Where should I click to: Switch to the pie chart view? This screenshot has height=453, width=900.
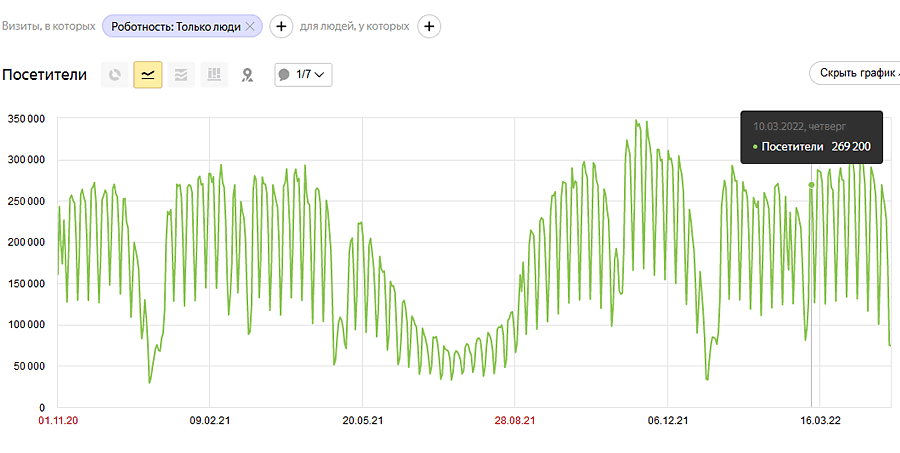click(x=115, y=74)
